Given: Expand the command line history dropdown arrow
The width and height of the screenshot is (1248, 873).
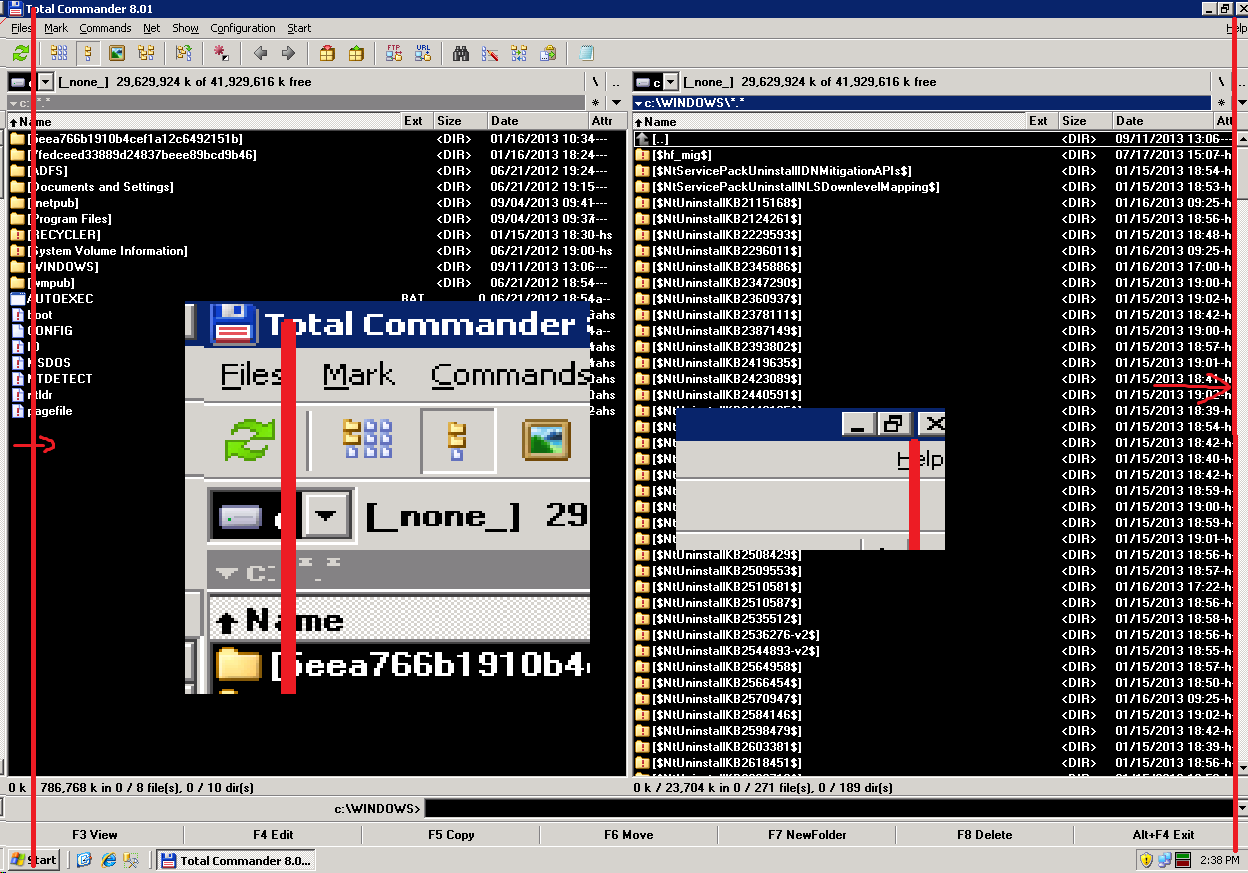Looking at the screenshot, I should tap(1241, 808).
